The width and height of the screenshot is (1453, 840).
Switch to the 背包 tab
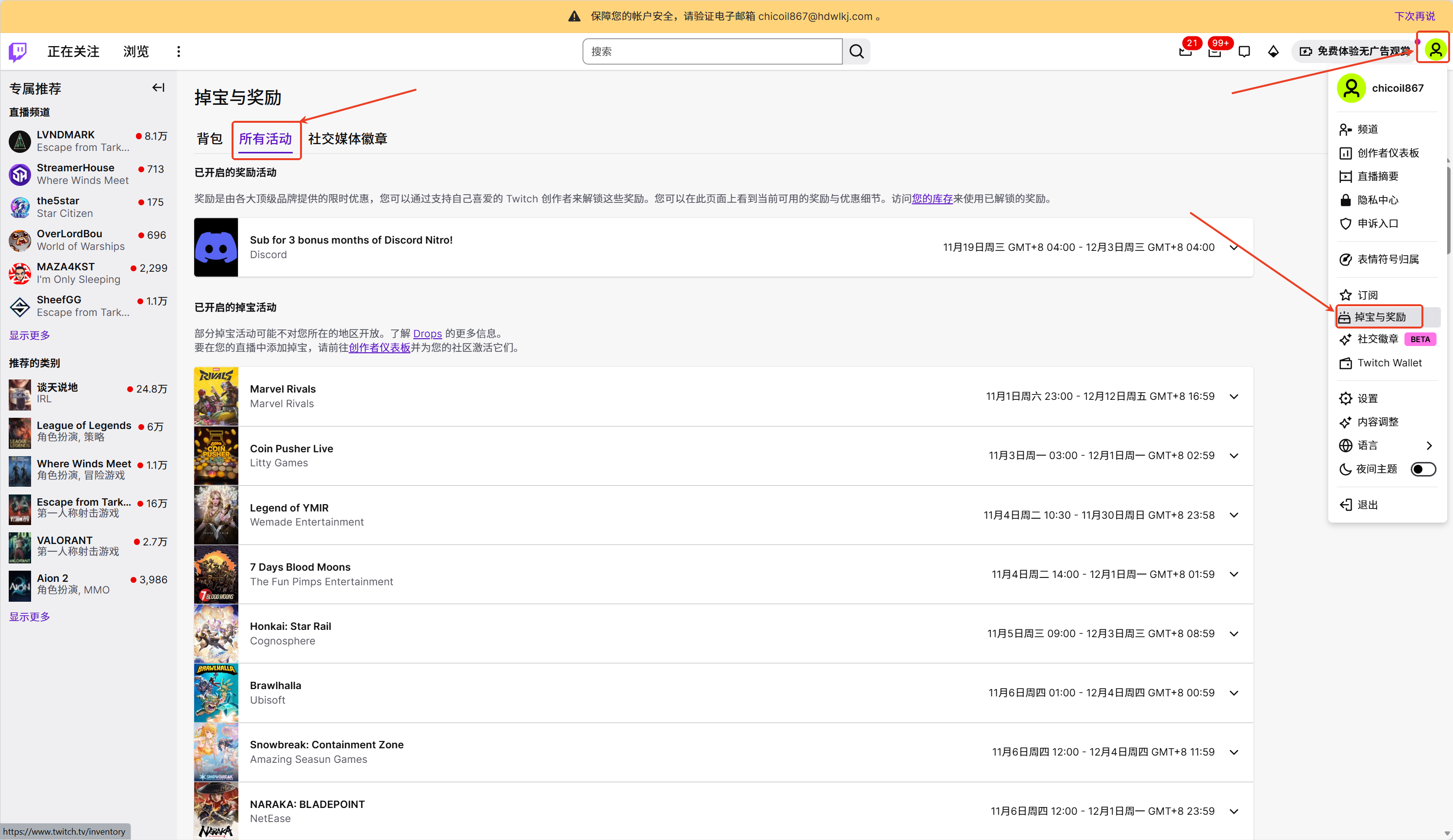click(x=209, y=138)
